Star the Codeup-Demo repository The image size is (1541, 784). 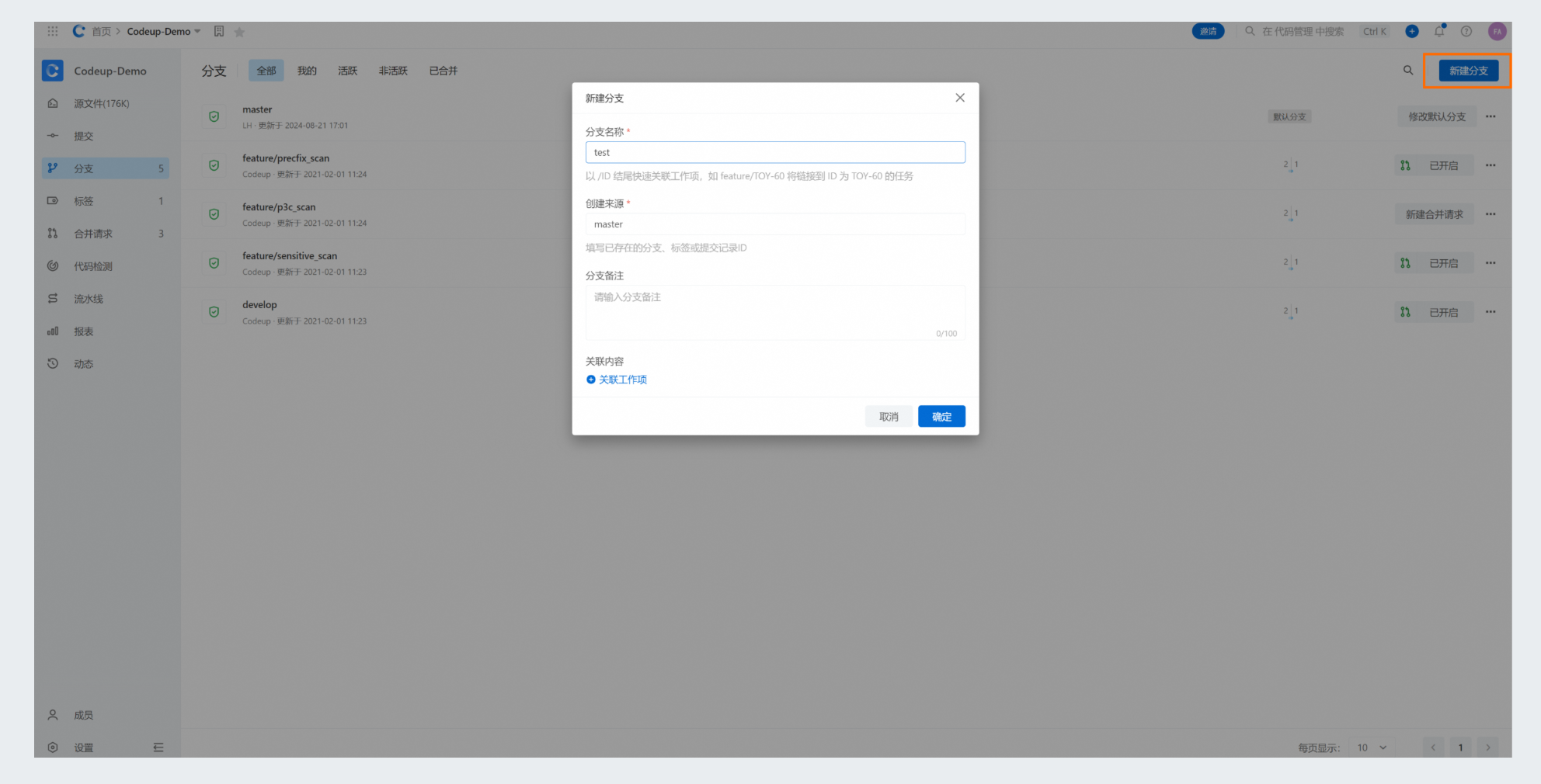coord(239,32)
